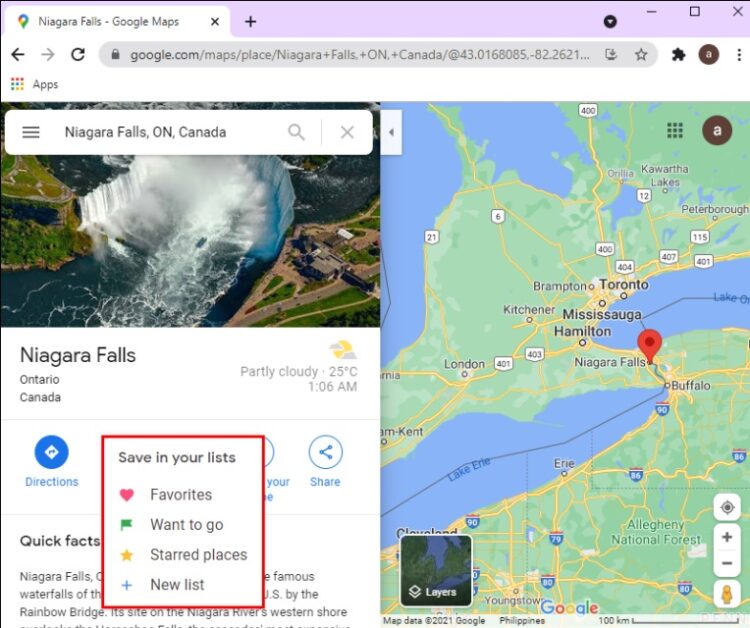Clear the Niagara Falls search query
Screen dimensions: 750x628
click(347, 132)
